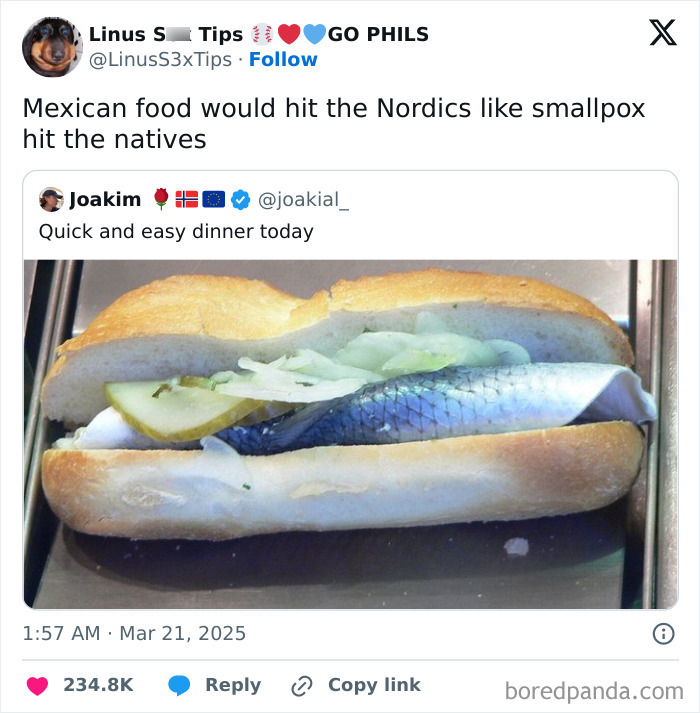Open the @joakial_ handle link
This screenshot has height=713, width=700.
pyautogui.click(x=303, y=200)
